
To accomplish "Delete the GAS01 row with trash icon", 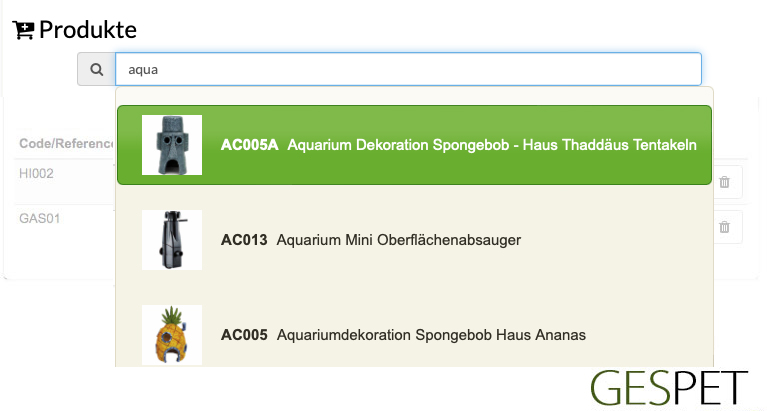I will pyautogui.click(x=724, y=227).
